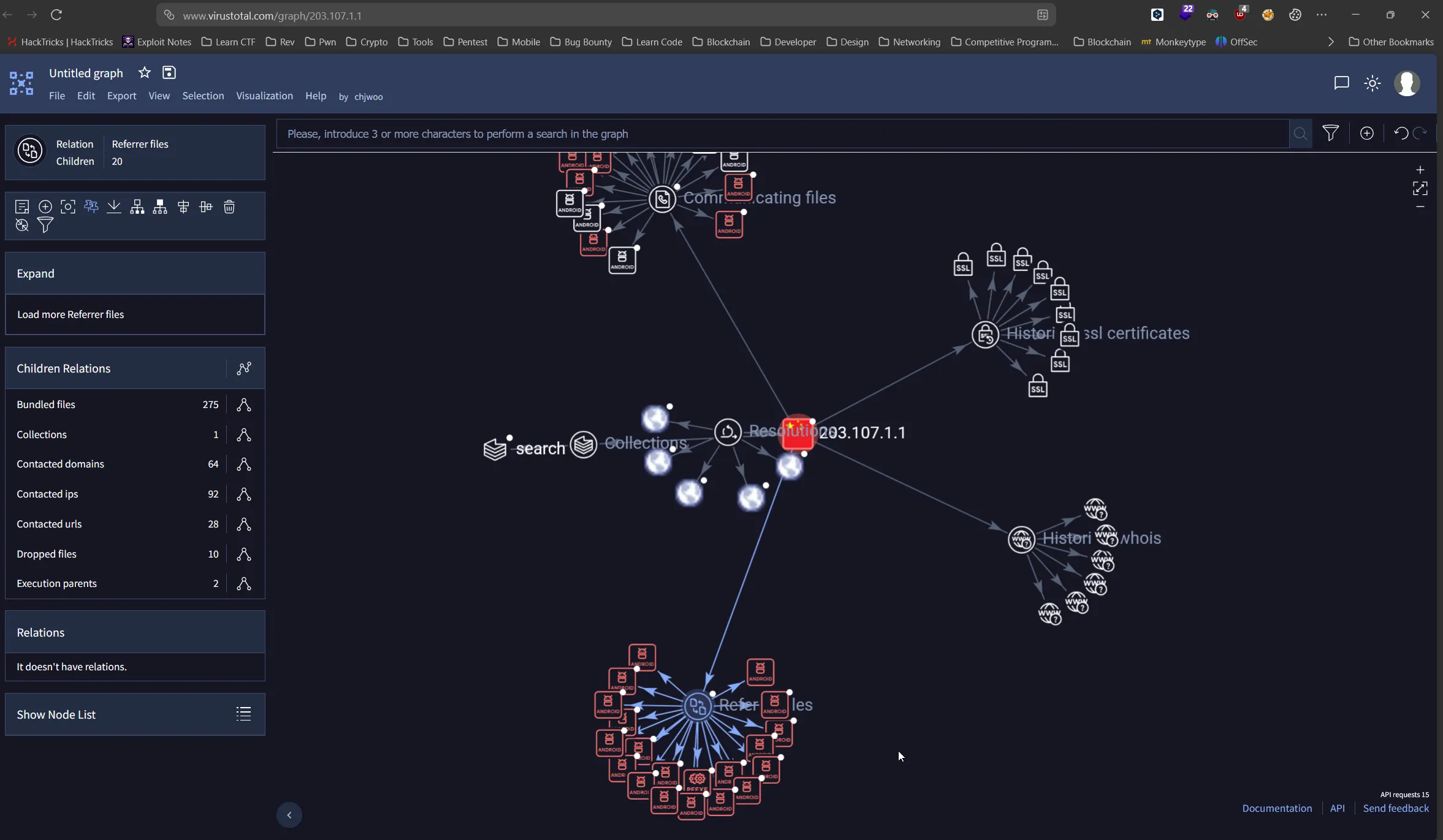Click the funnel filter icon in the left panel

pos(45,225)
